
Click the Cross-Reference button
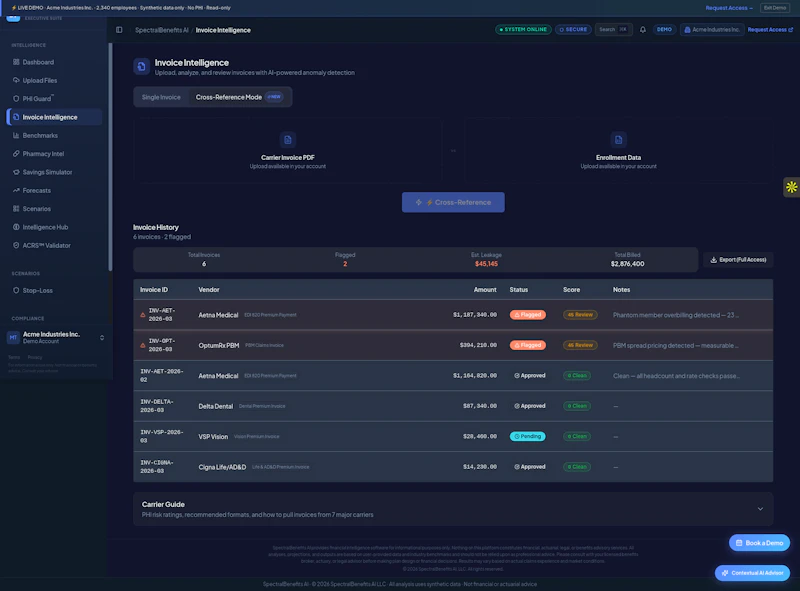453,203
